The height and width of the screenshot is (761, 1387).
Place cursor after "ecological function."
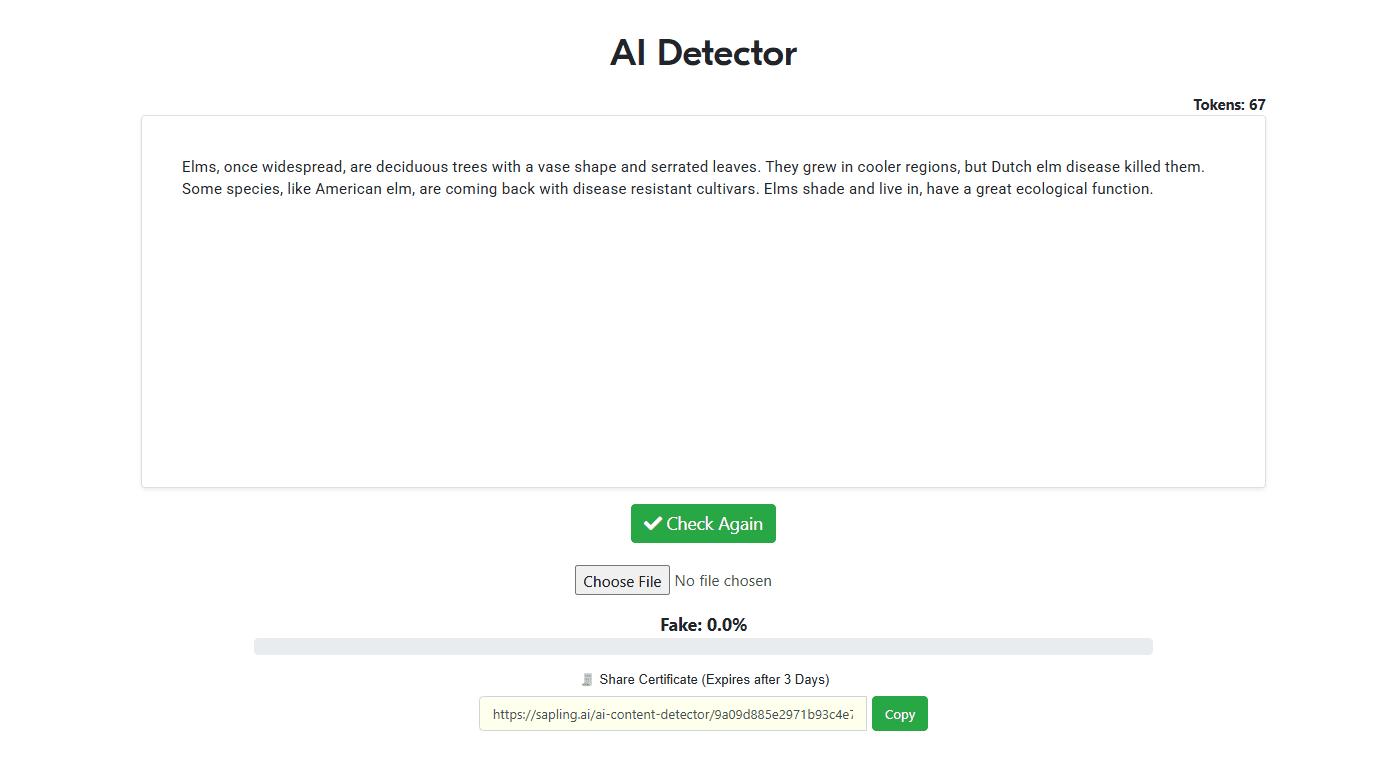click(1154, 189)
